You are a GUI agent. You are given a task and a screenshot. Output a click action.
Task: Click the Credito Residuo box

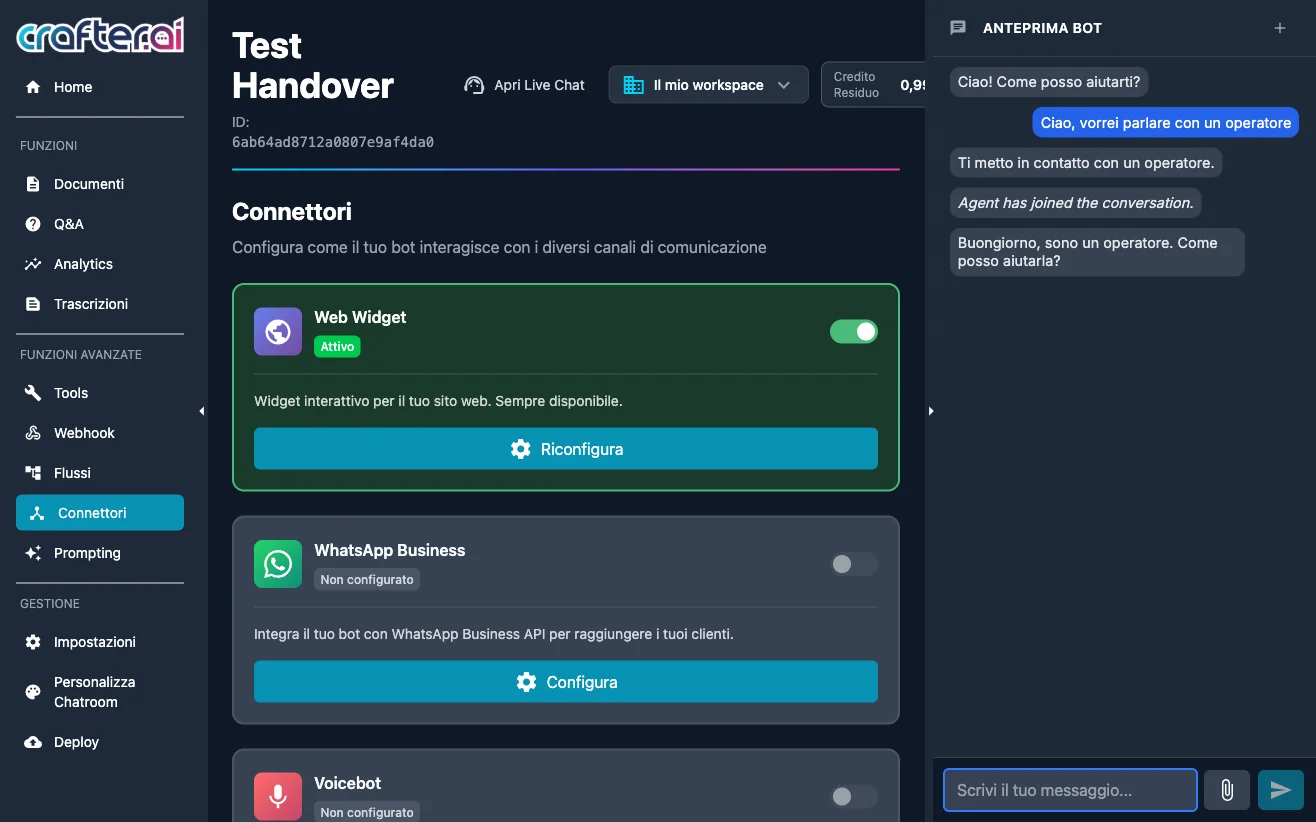[873, 85]
